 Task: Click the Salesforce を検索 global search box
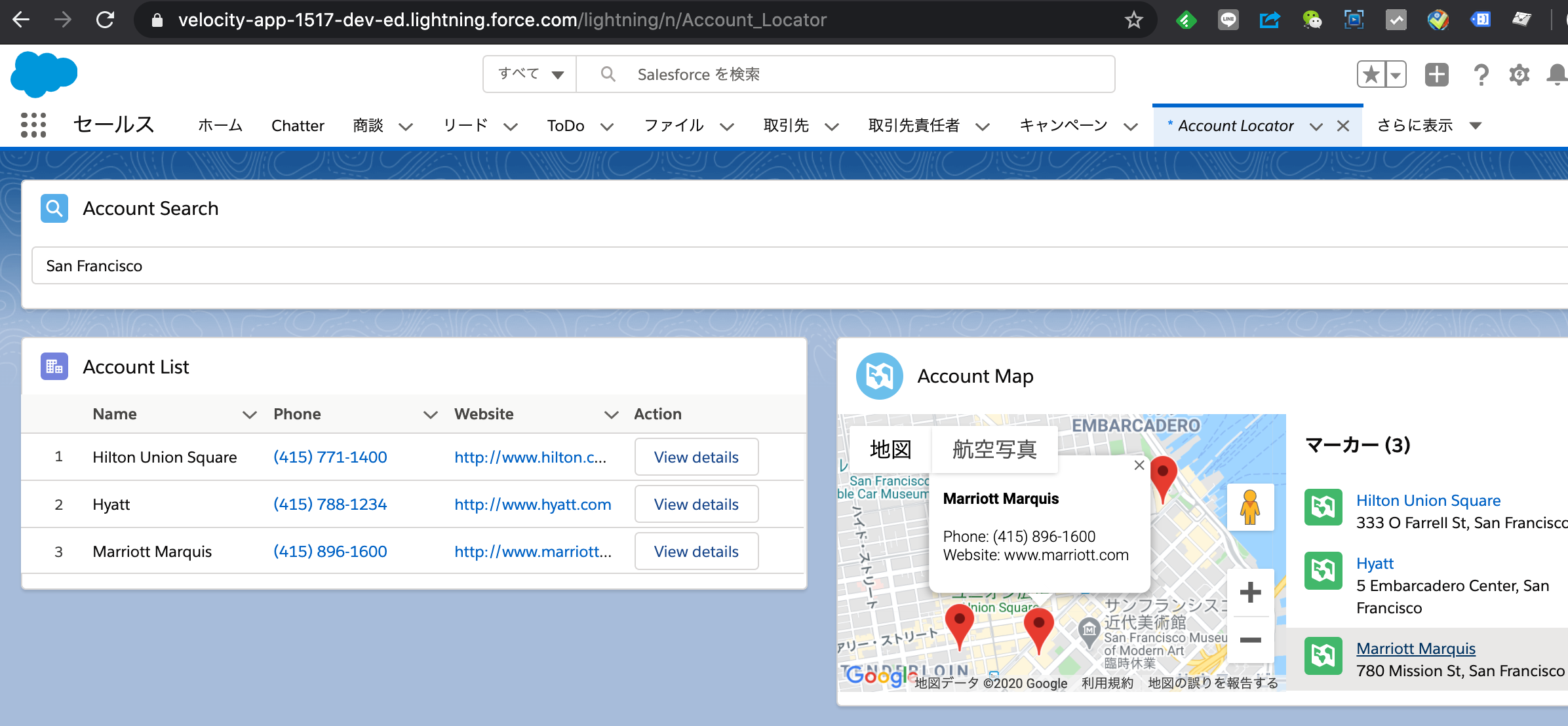point(846,74)
